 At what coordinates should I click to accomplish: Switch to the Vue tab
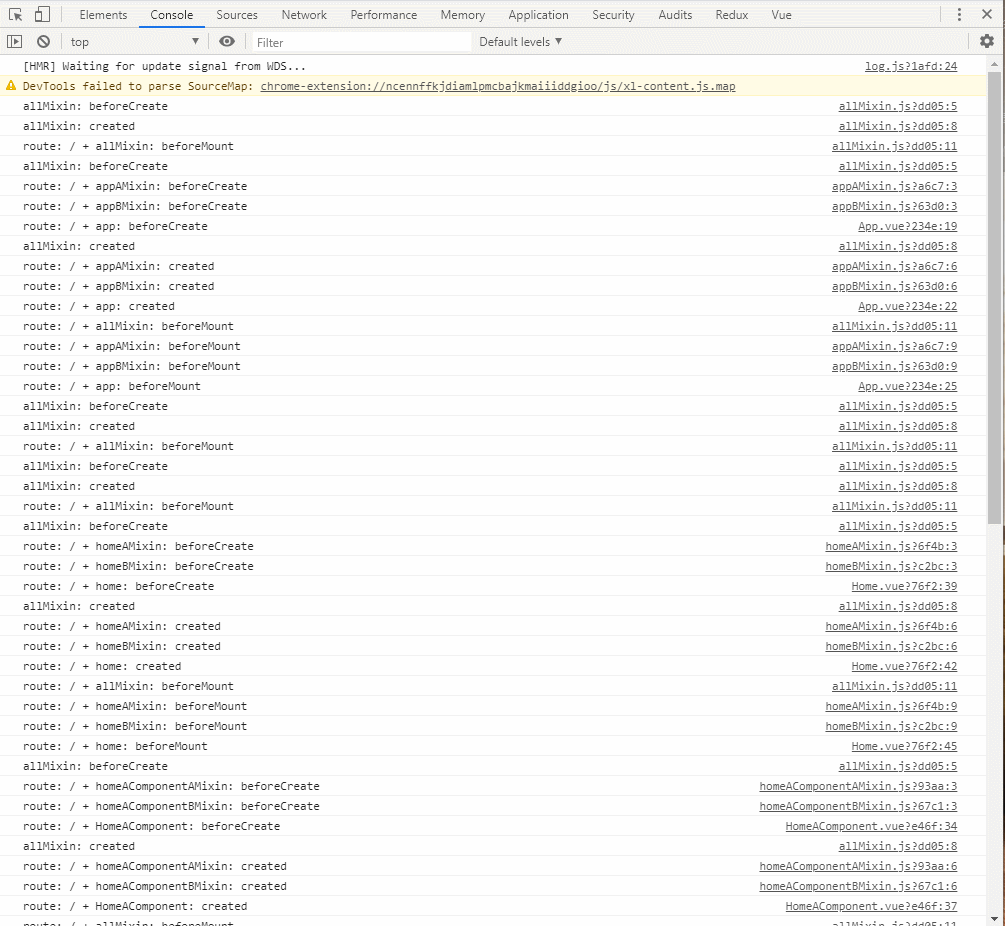tap(781, 15)
